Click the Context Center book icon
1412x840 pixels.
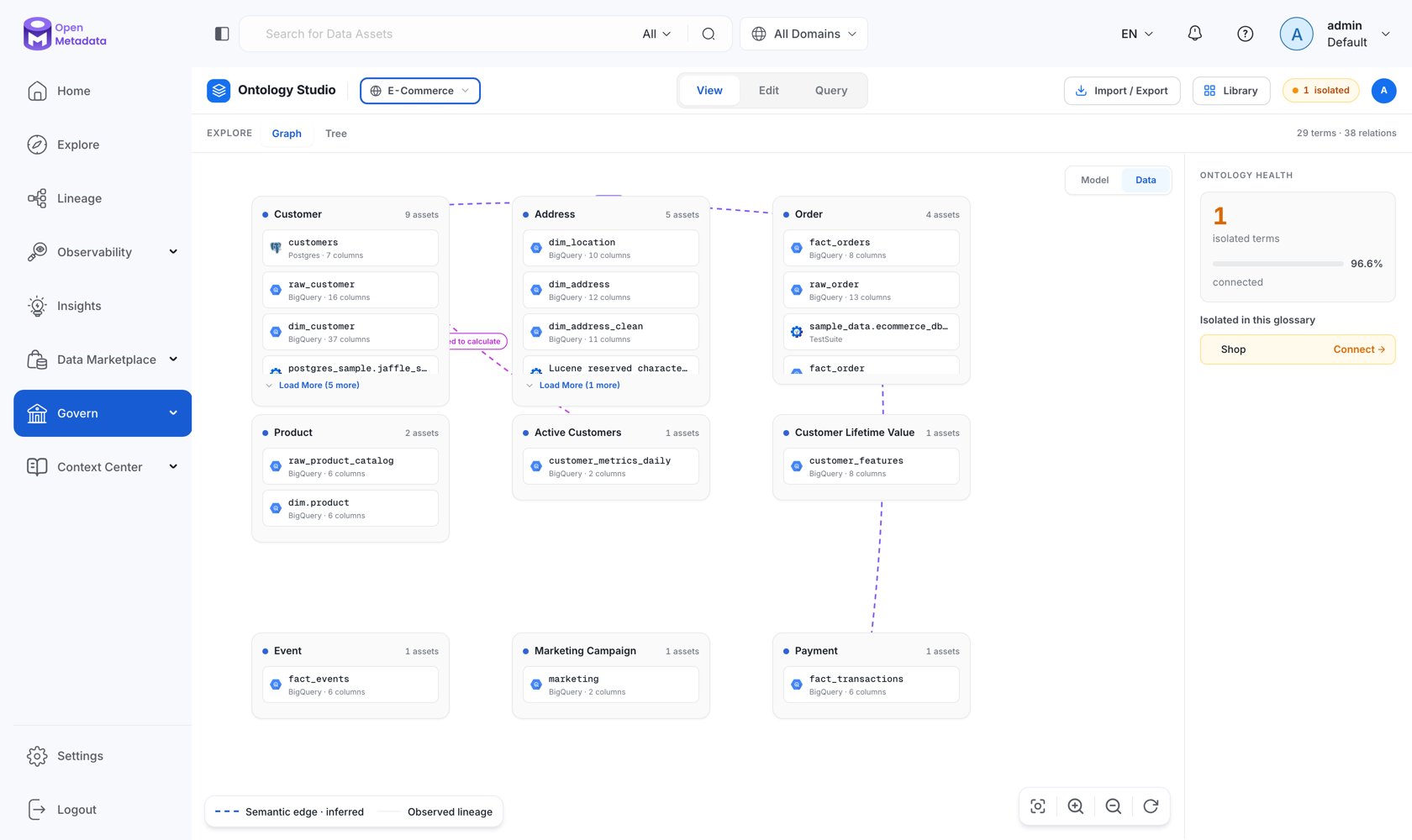click(37, 467)
